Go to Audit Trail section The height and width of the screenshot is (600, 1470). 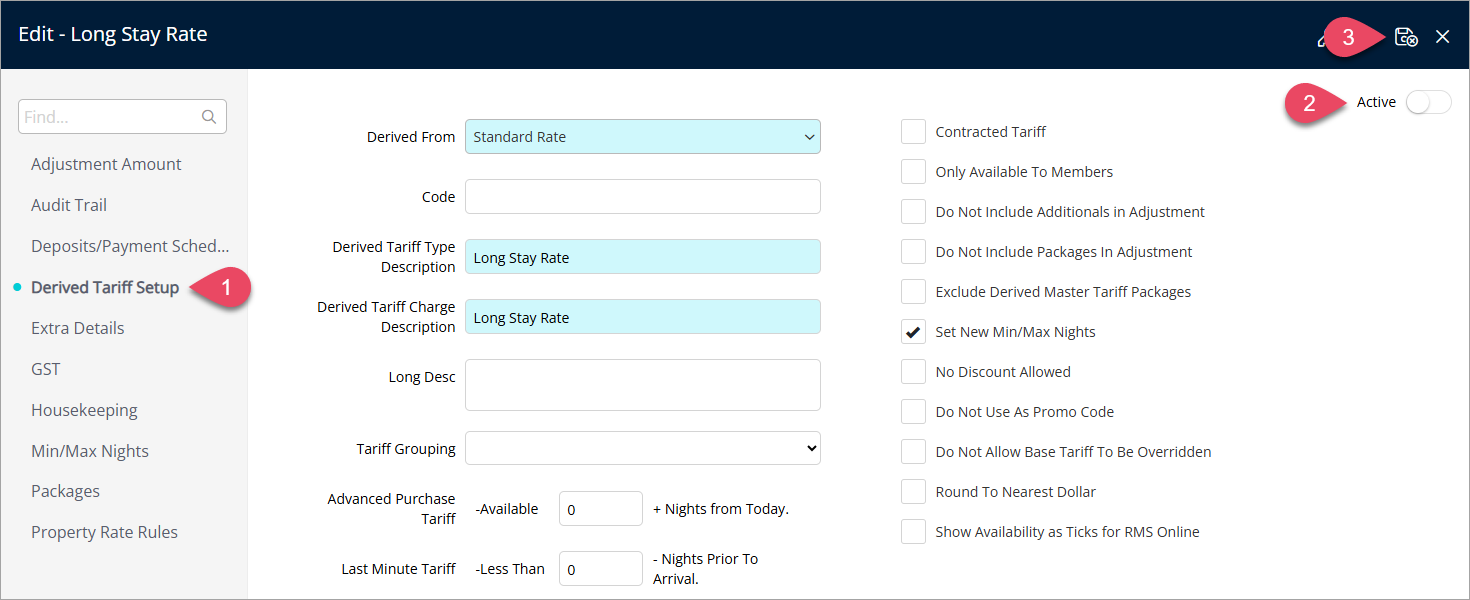tap(69, 205)
